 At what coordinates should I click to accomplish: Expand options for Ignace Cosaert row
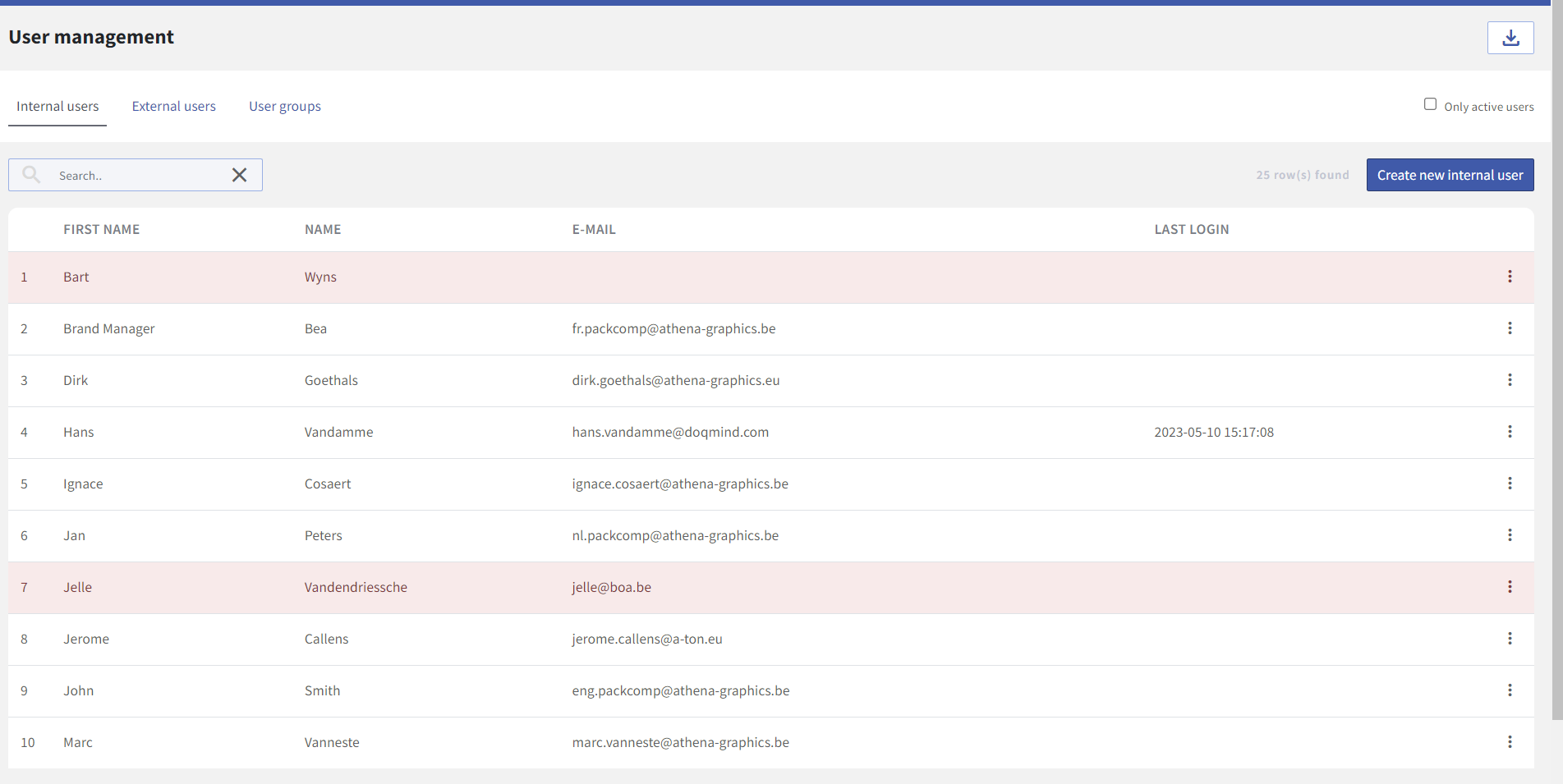click(x=1509, y=484)
